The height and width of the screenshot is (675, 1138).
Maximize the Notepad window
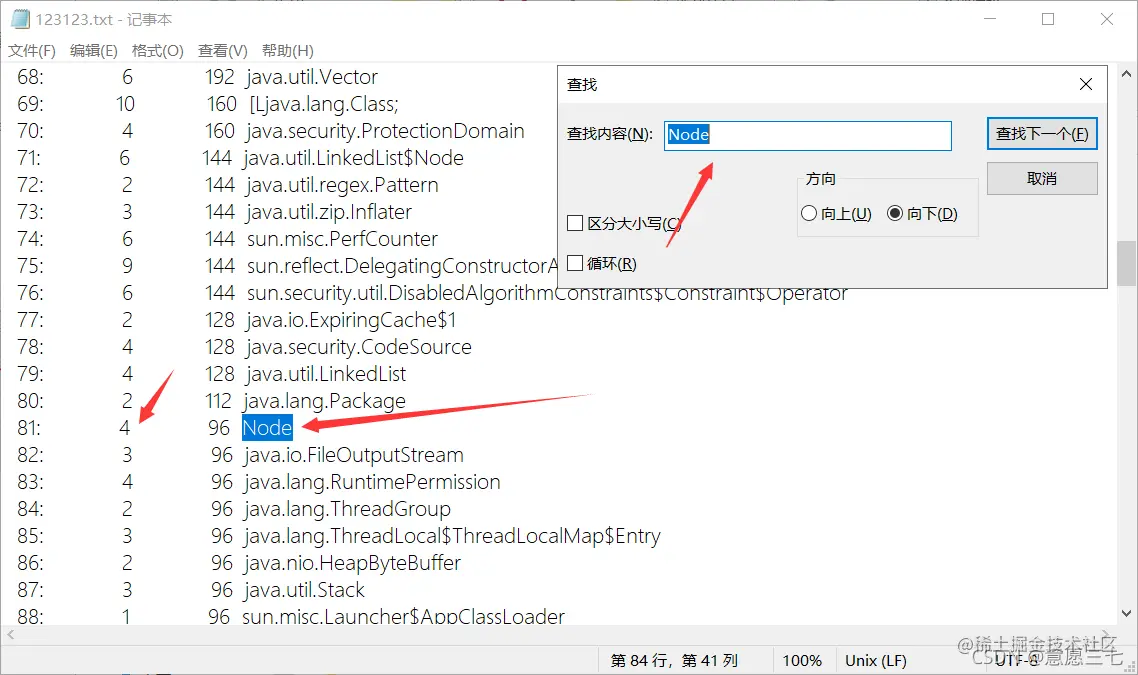[x=1048, y=19]
